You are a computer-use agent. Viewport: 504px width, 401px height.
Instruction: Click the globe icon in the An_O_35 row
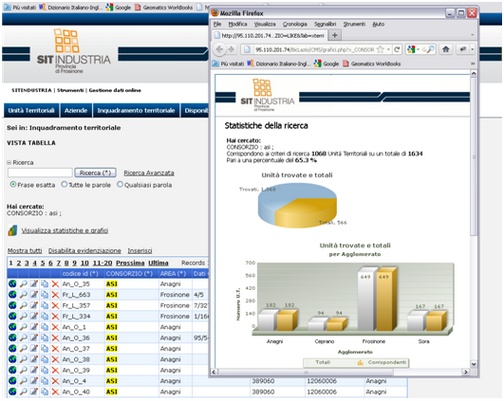coord(12,284)
